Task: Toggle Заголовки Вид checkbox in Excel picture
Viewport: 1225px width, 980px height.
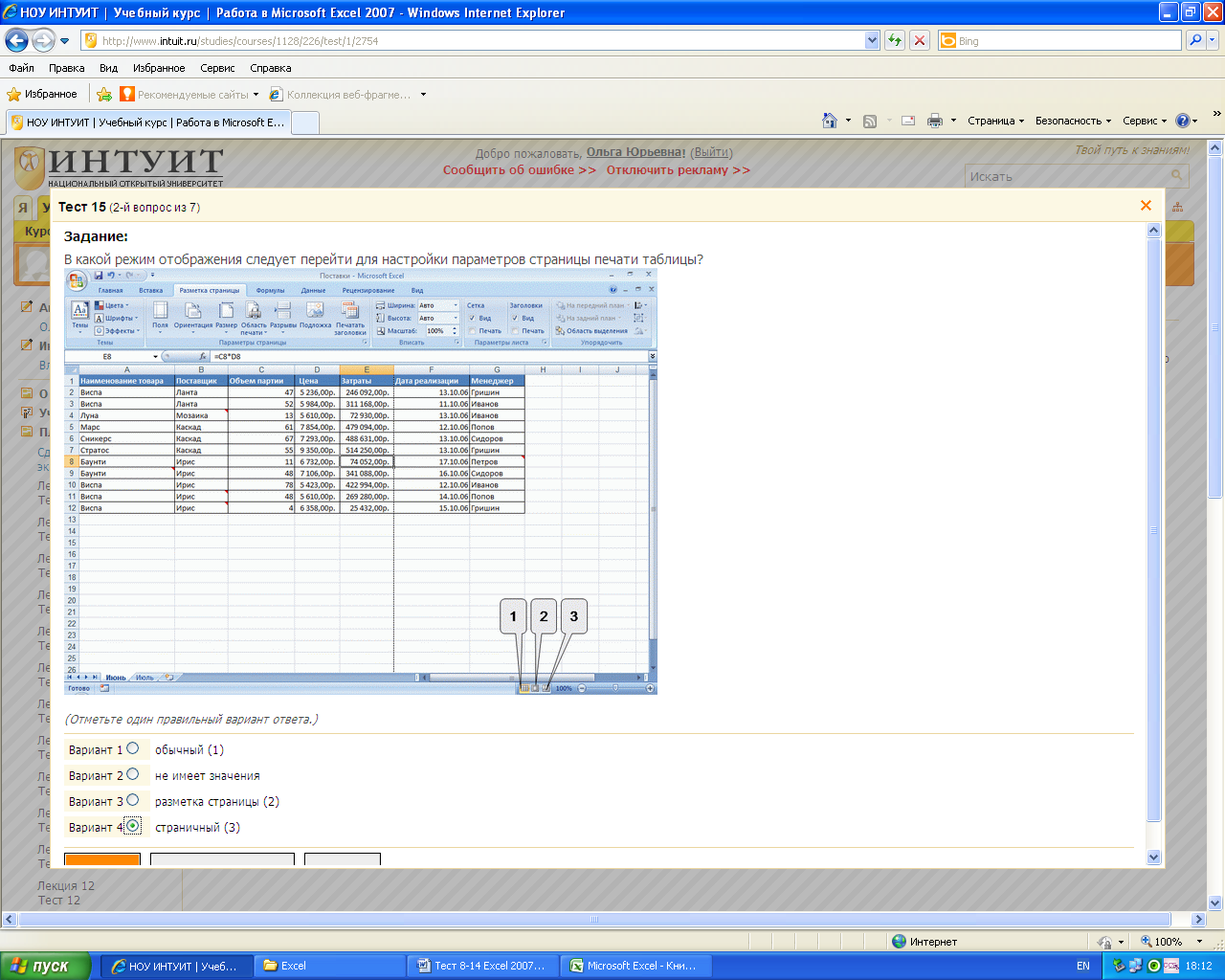Action: (x=515, y=318)
